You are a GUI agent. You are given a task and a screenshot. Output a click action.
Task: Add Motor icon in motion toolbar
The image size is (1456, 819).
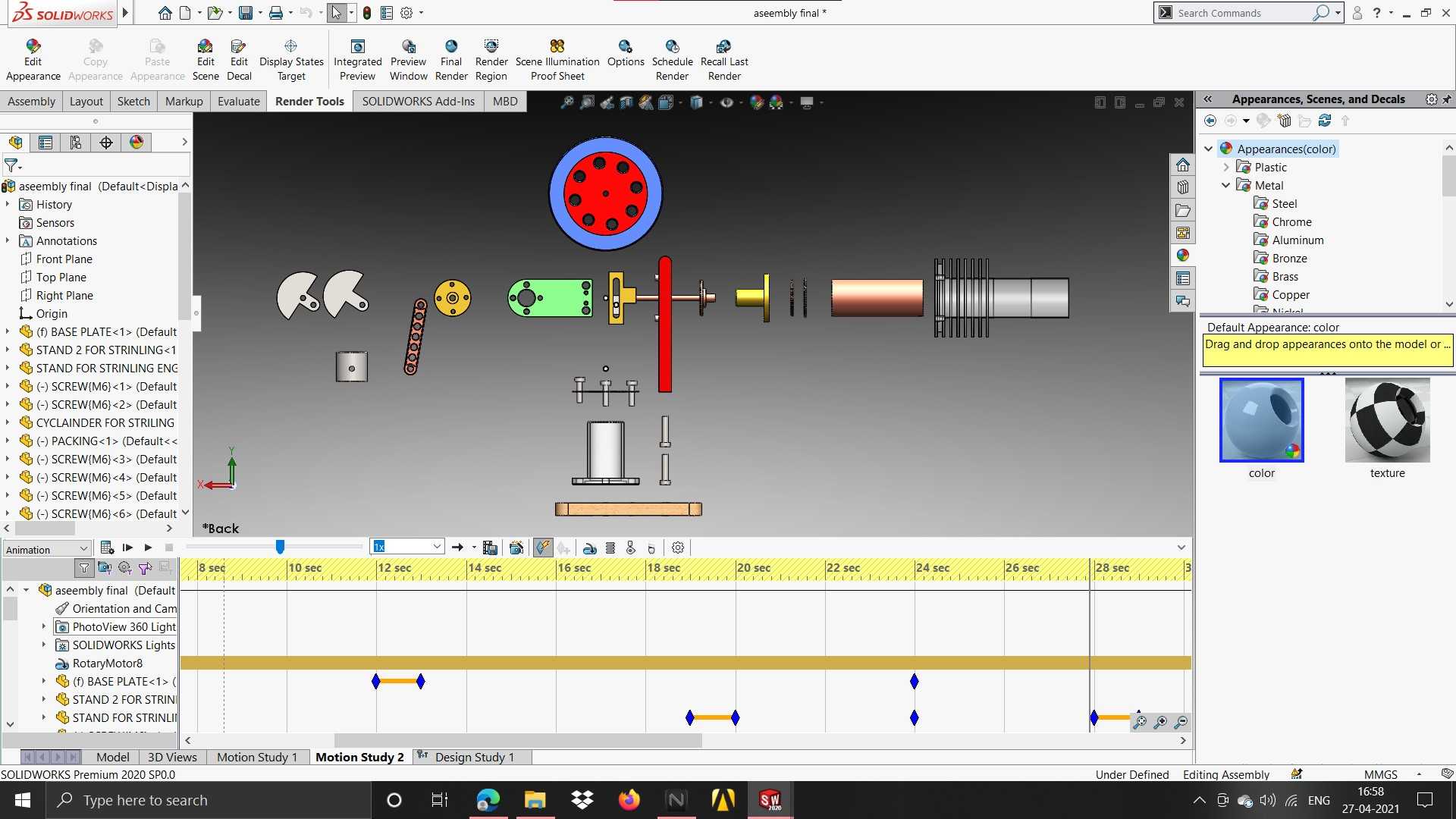(x=590, y=548)
